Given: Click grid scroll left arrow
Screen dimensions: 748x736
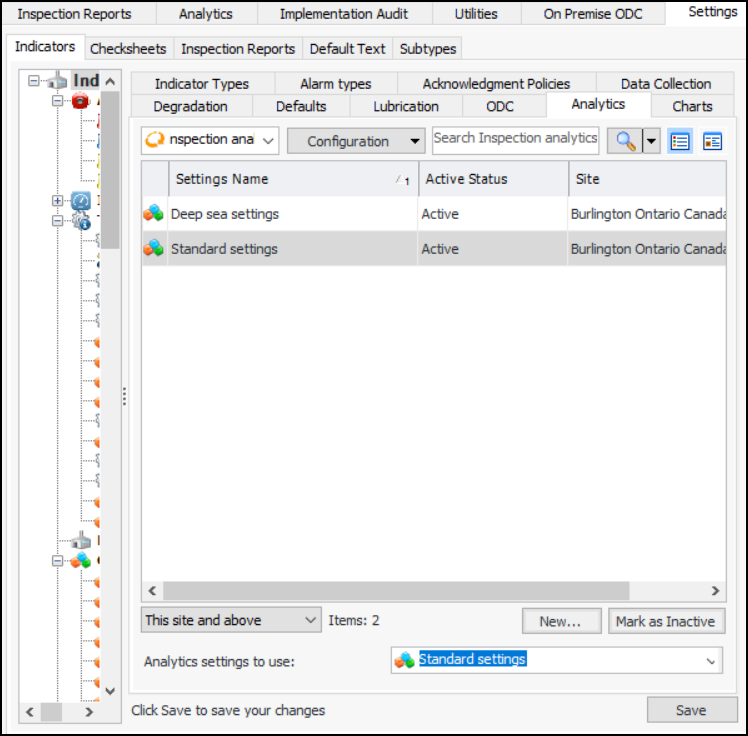Looking at the screenshot, I should [x=152, y=591].
